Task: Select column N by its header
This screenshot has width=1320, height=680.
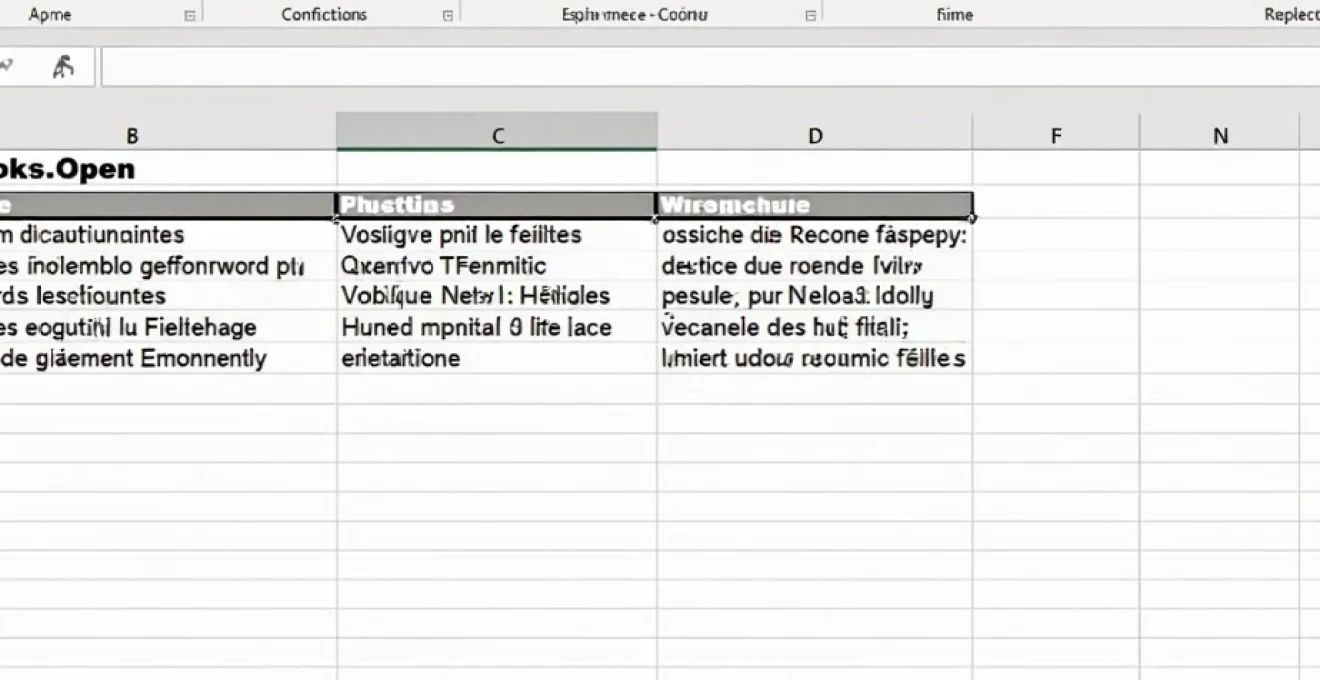Action: [x=1220, y=133]
